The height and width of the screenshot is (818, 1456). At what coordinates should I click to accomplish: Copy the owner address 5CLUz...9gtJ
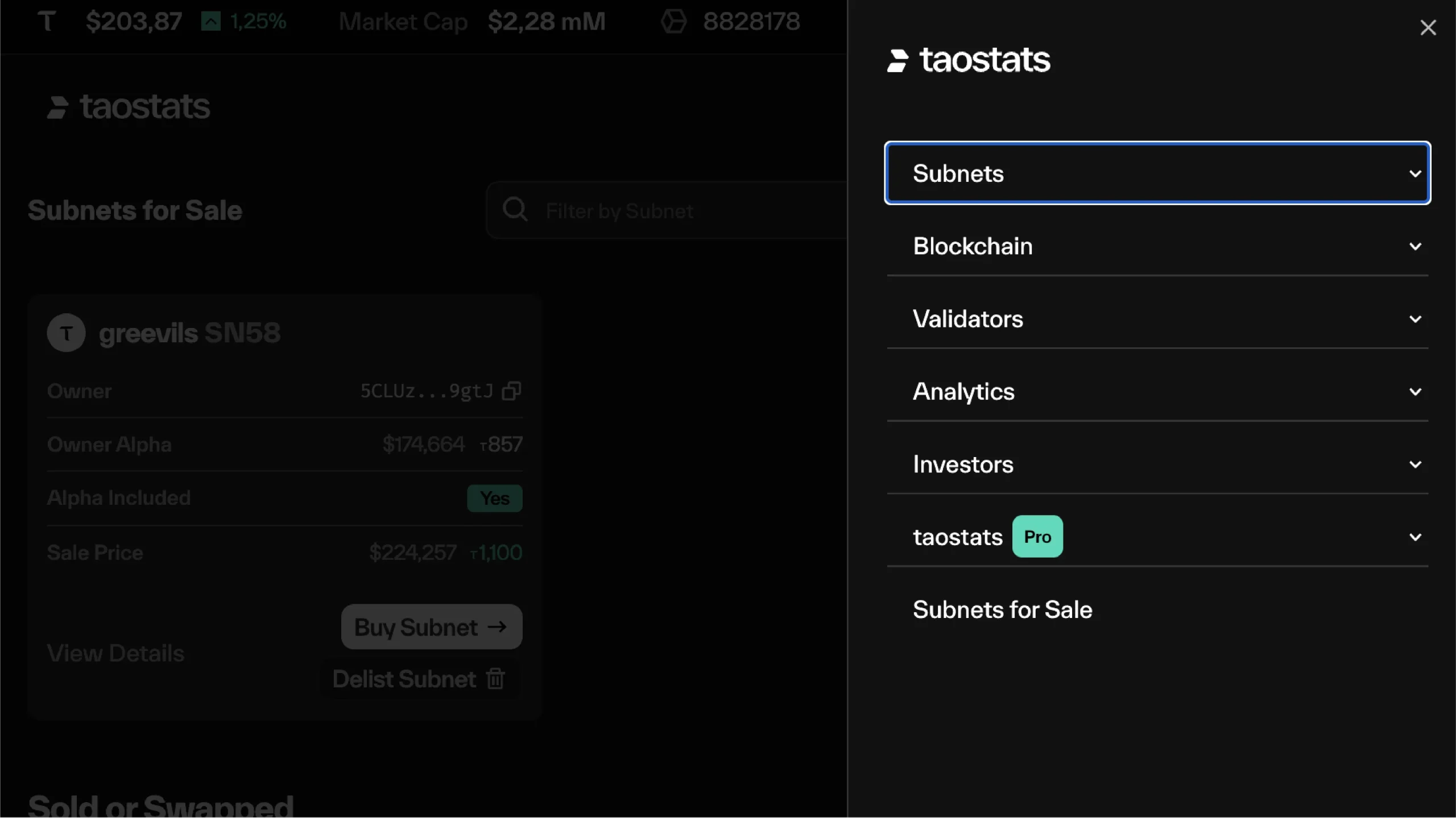tap(511, 391)
